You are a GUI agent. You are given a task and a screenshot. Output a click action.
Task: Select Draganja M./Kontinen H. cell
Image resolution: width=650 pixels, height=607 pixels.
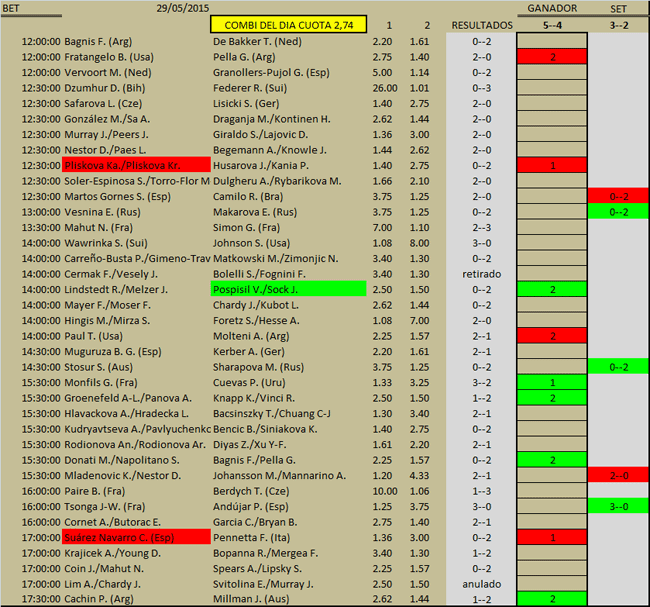click(x=272, y=119)
